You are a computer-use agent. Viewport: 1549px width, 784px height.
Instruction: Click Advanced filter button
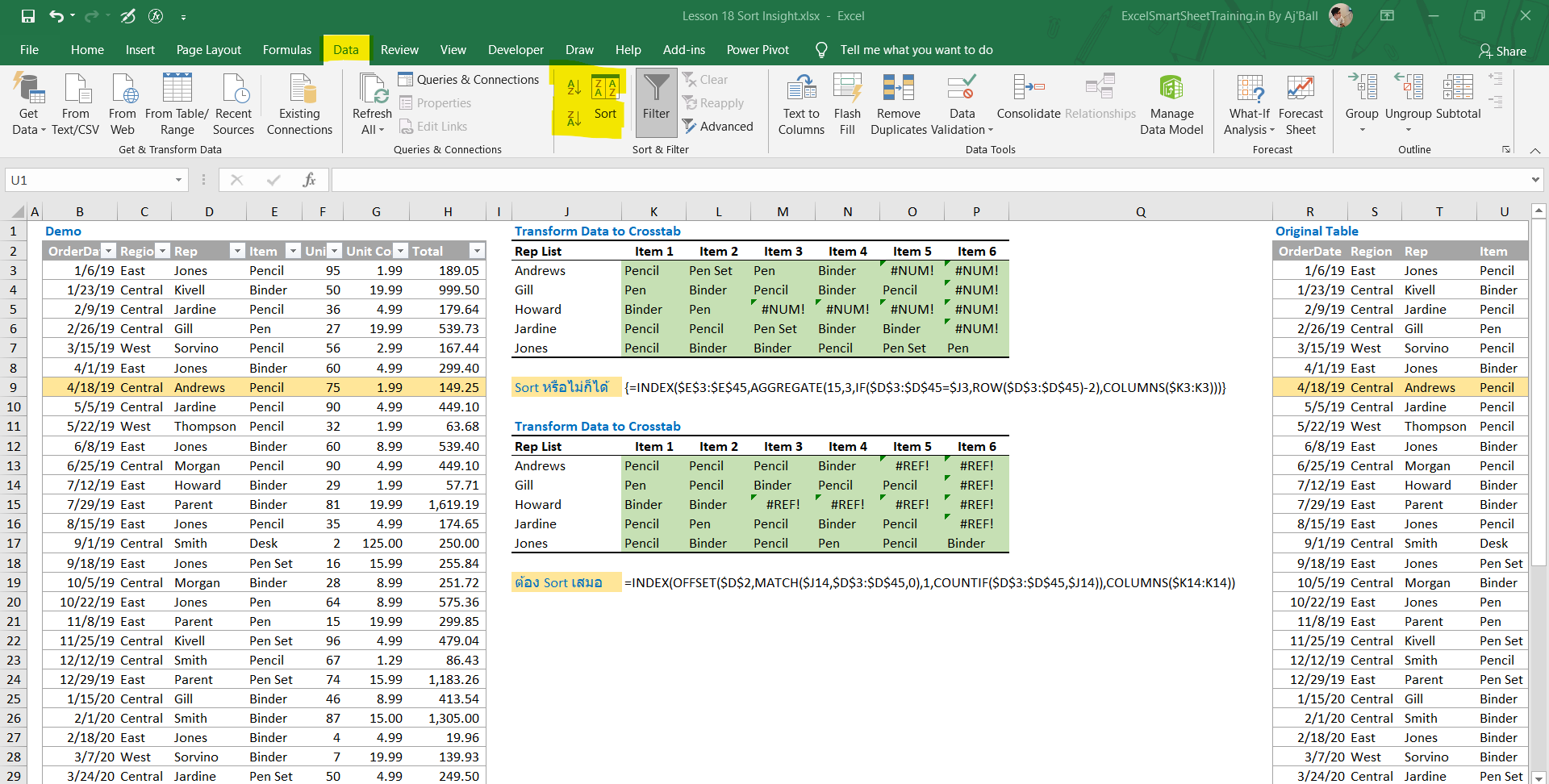click(x=717, y=127)
